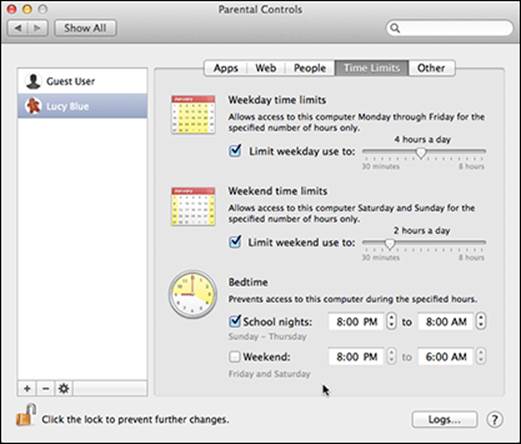
Task: Switch to the Other tab
Action: point(431,68)
